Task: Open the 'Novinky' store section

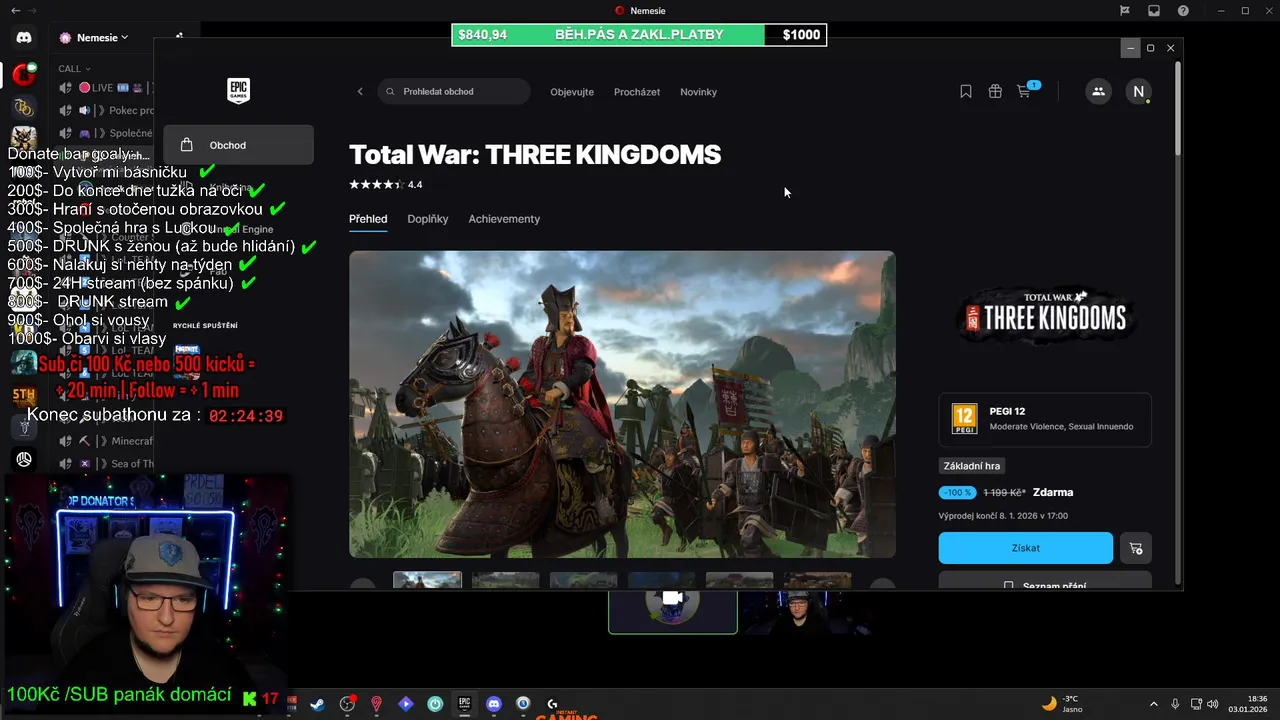Action: (698, 92)
